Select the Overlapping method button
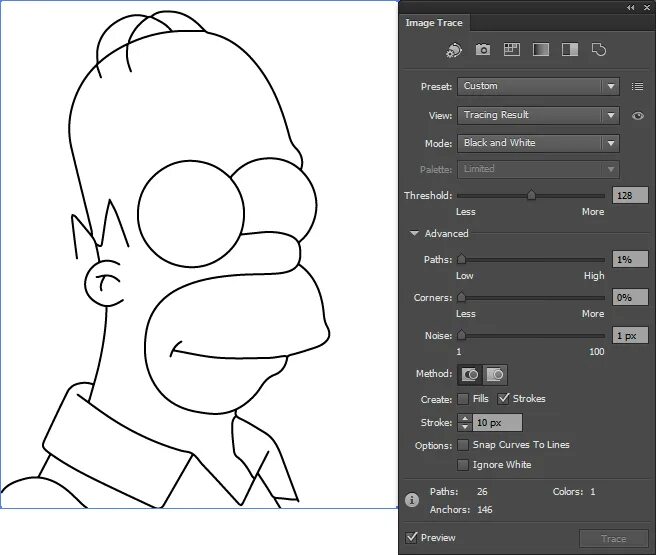656x555 pixels. coord(495,374)
